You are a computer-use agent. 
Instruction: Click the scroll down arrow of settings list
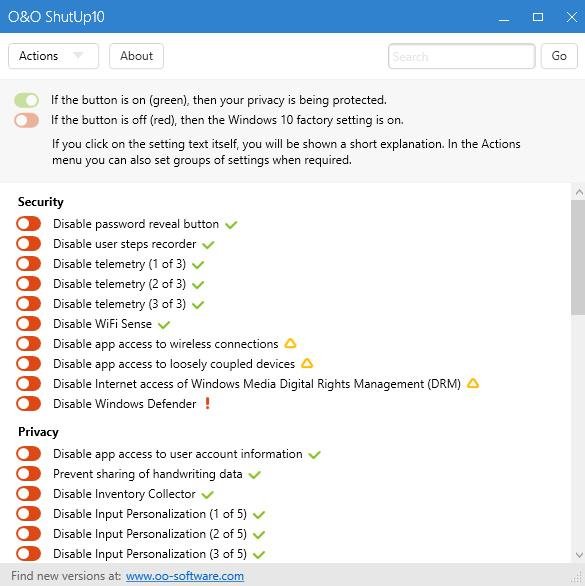(579, 555)
